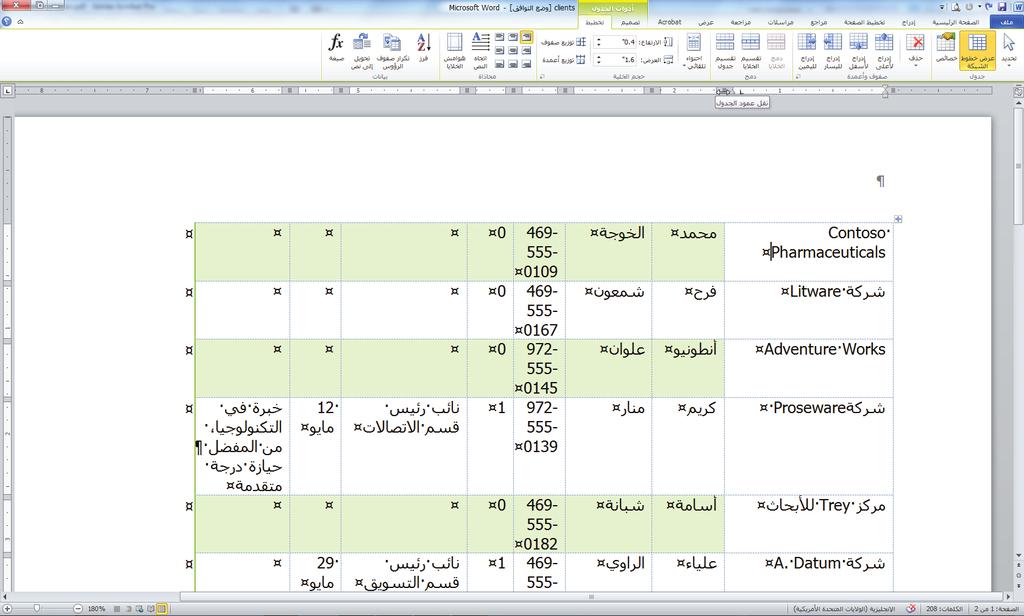Click the zoom slider handle
Image resolution: width=1024 pixels, height=616 pixels.
tap(37, 608)
